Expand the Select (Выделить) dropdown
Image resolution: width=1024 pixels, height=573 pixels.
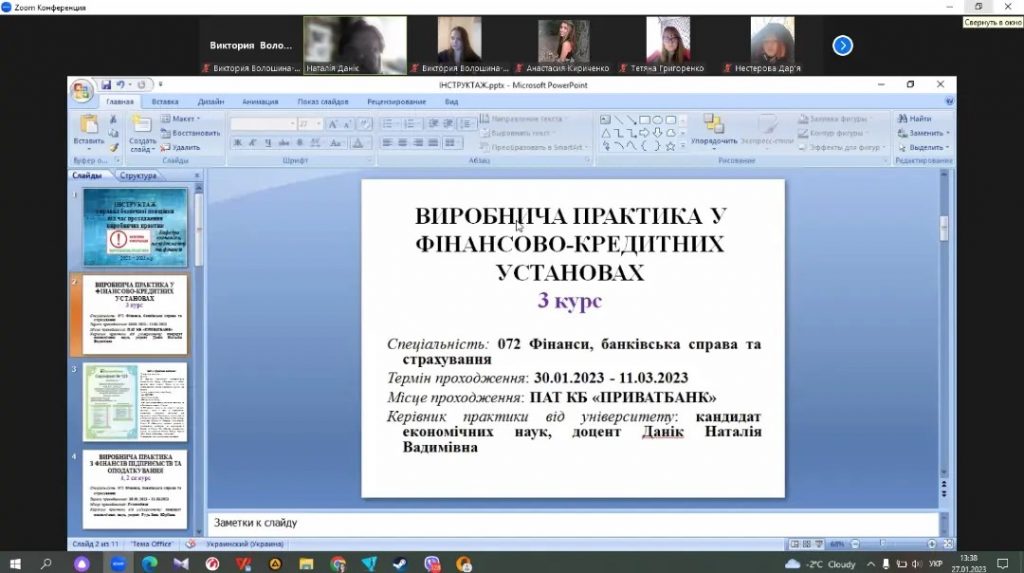pos(921,147)
